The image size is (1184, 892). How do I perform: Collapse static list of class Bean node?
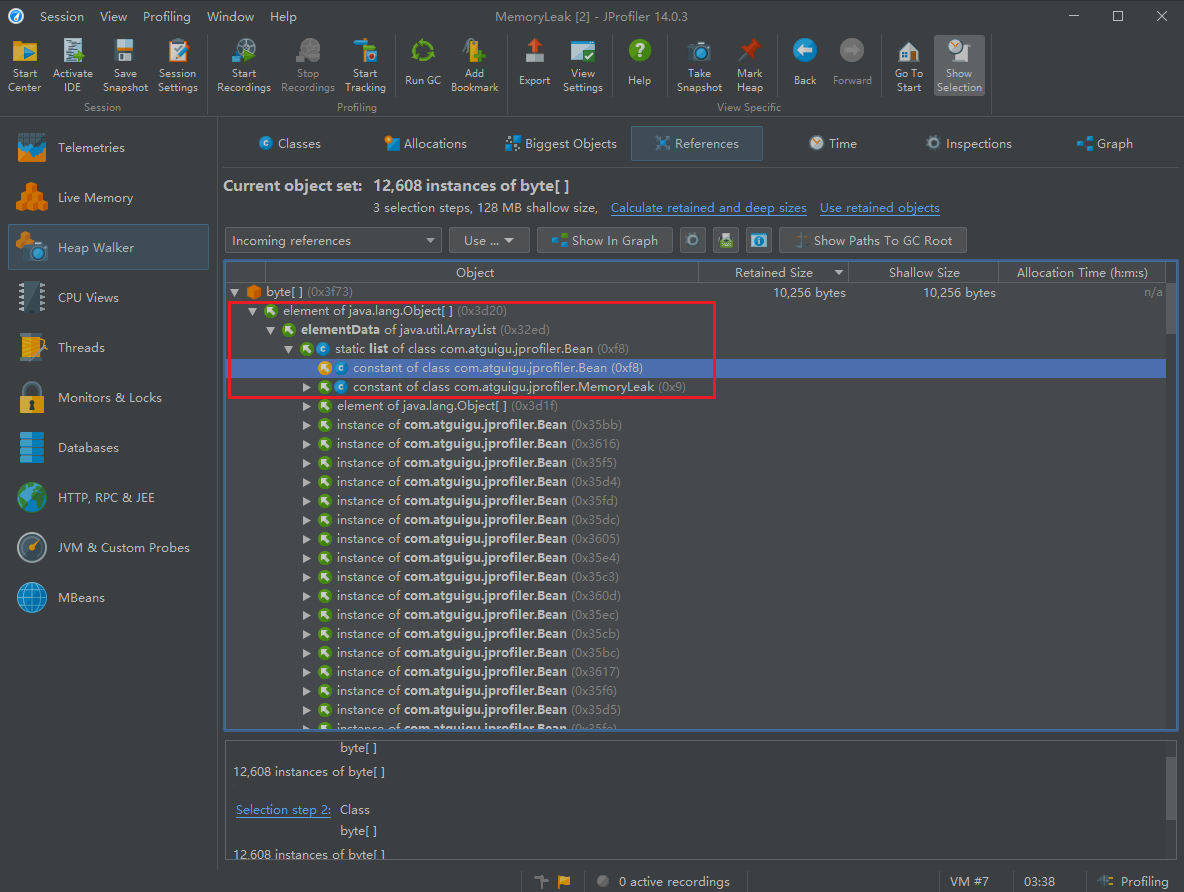pyautogui.click(x=288, y=349)
